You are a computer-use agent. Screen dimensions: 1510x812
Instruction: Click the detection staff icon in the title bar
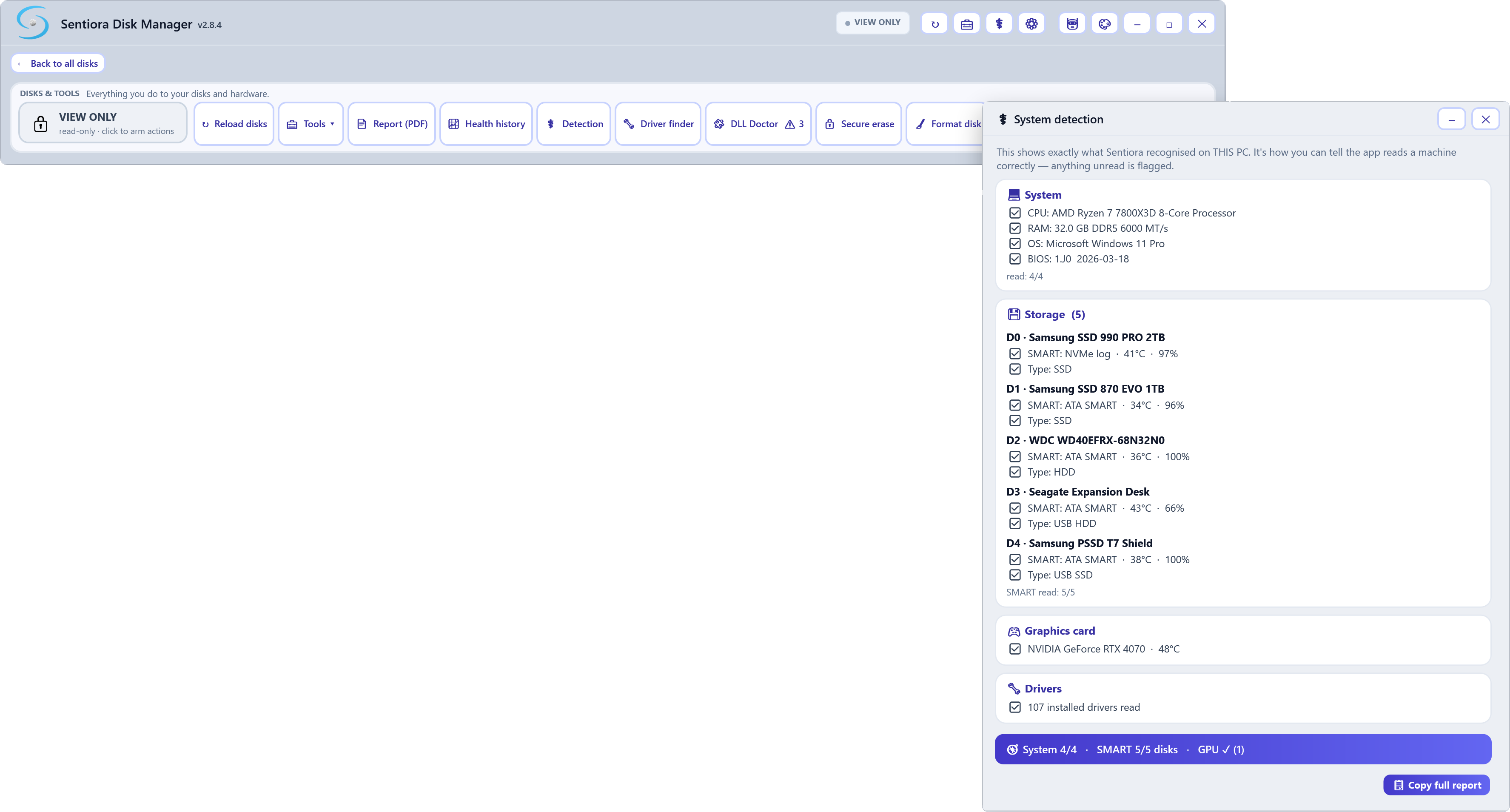coord(999,24)
